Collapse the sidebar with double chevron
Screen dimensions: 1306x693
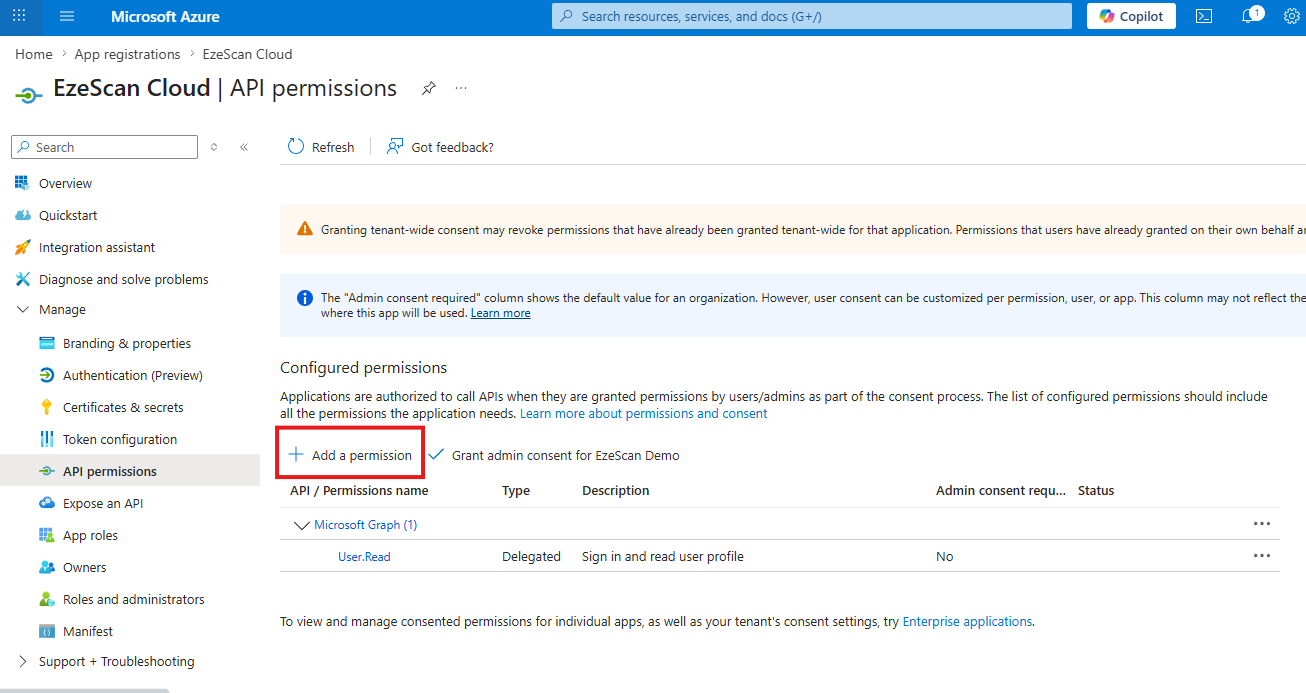[x=244, y=147]
